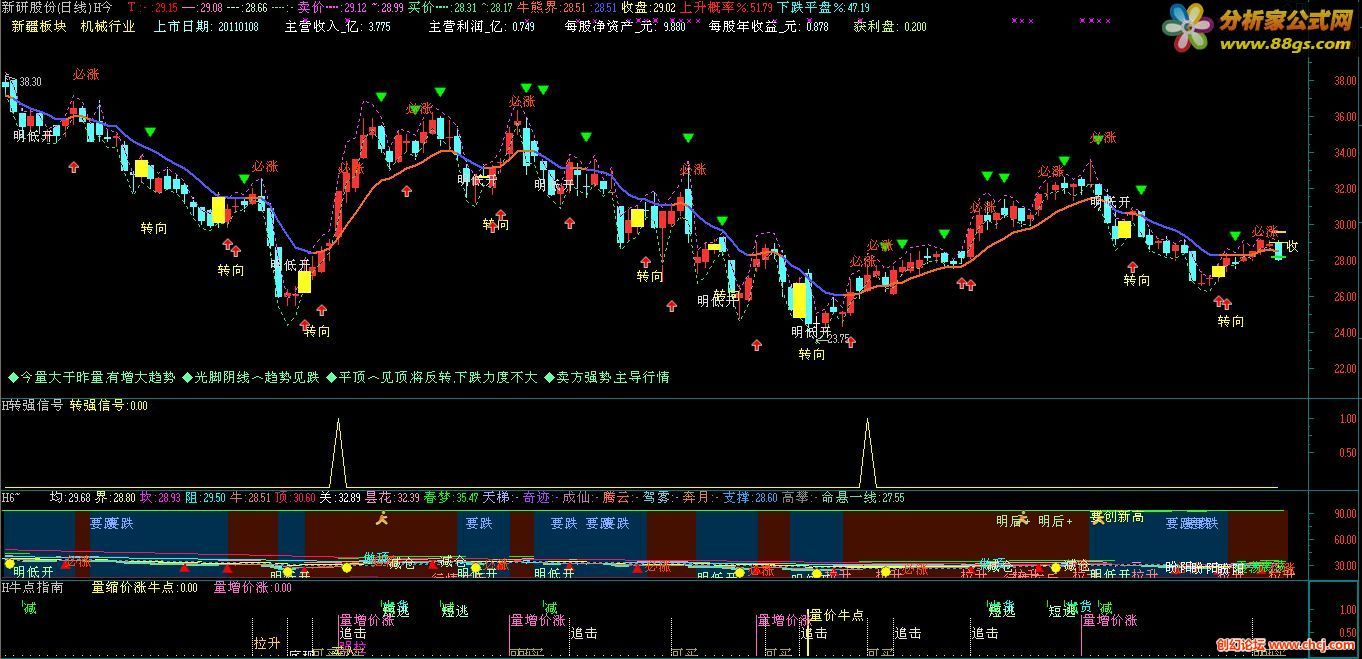This screenshot has width=1362, height=659.
Task: Click the 买价 label in header
Action: [421, 7]
